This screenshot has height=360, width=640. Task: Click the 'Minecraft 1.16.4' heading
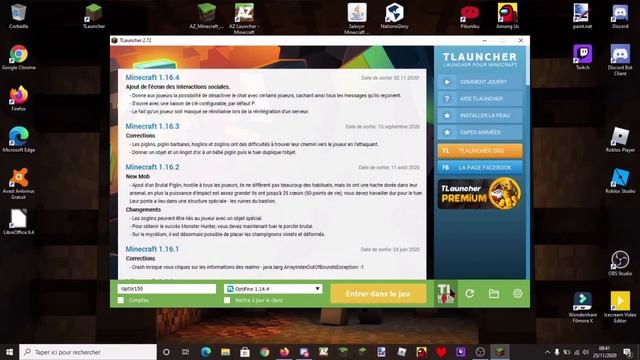click(x=152, y=78)
